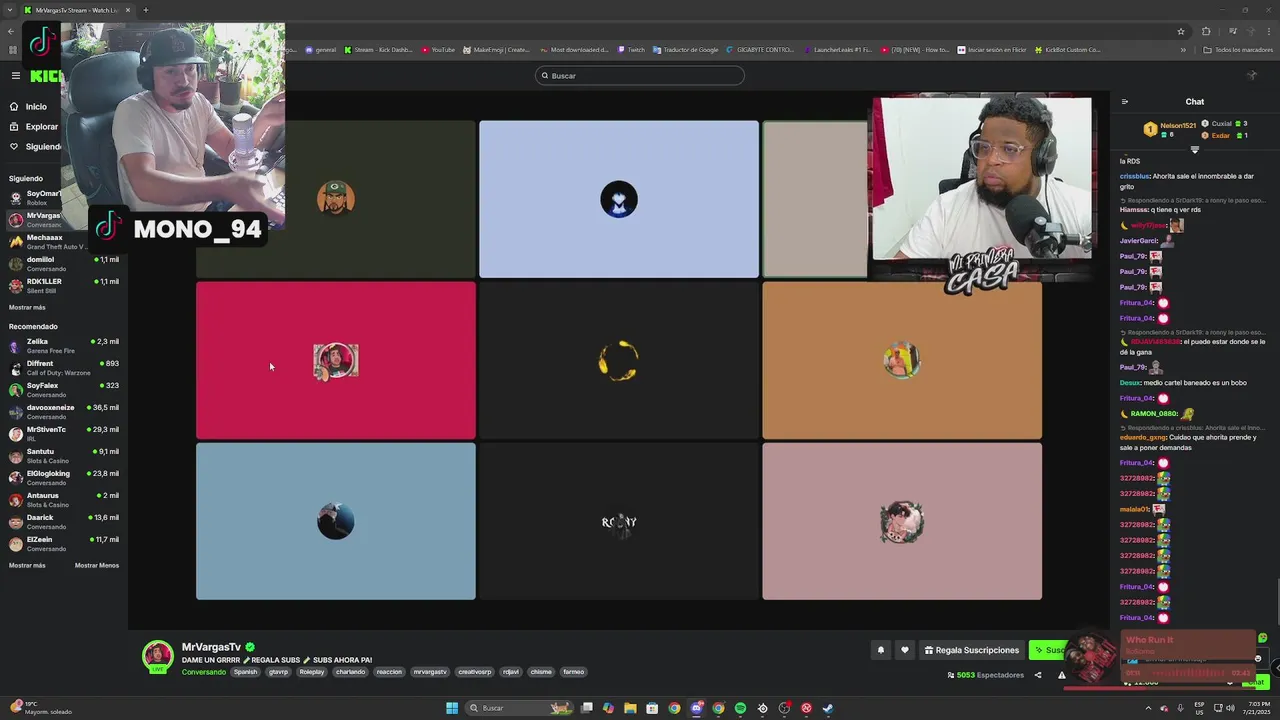
Task: Open Antaurus recommended channel
Action: (64, 500)
